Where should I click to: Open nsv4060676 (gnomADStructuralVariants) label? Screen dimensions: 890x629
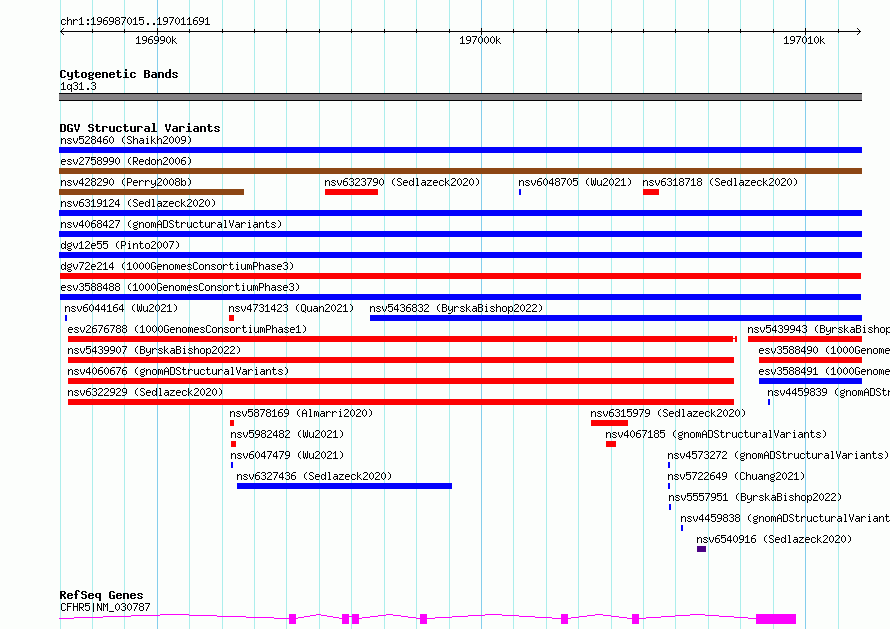(x=178, y=371)
